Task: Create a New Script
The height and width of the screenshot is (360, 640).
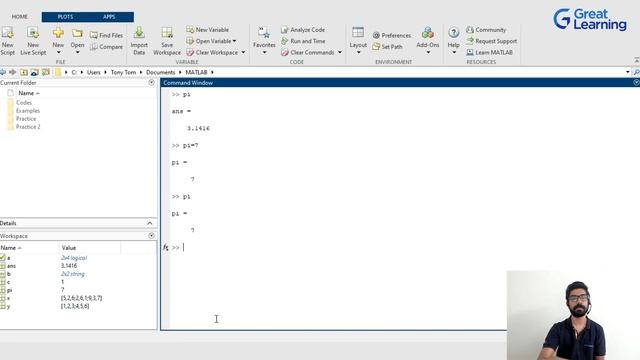Action: (x=7, y=41)
